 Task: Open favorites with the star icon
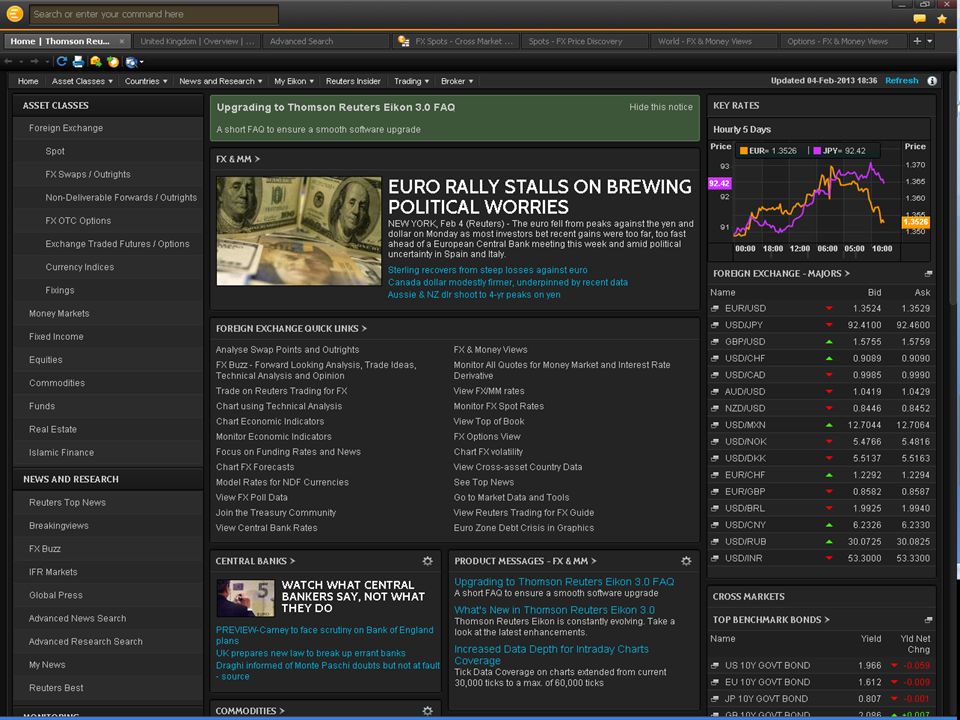942,19
